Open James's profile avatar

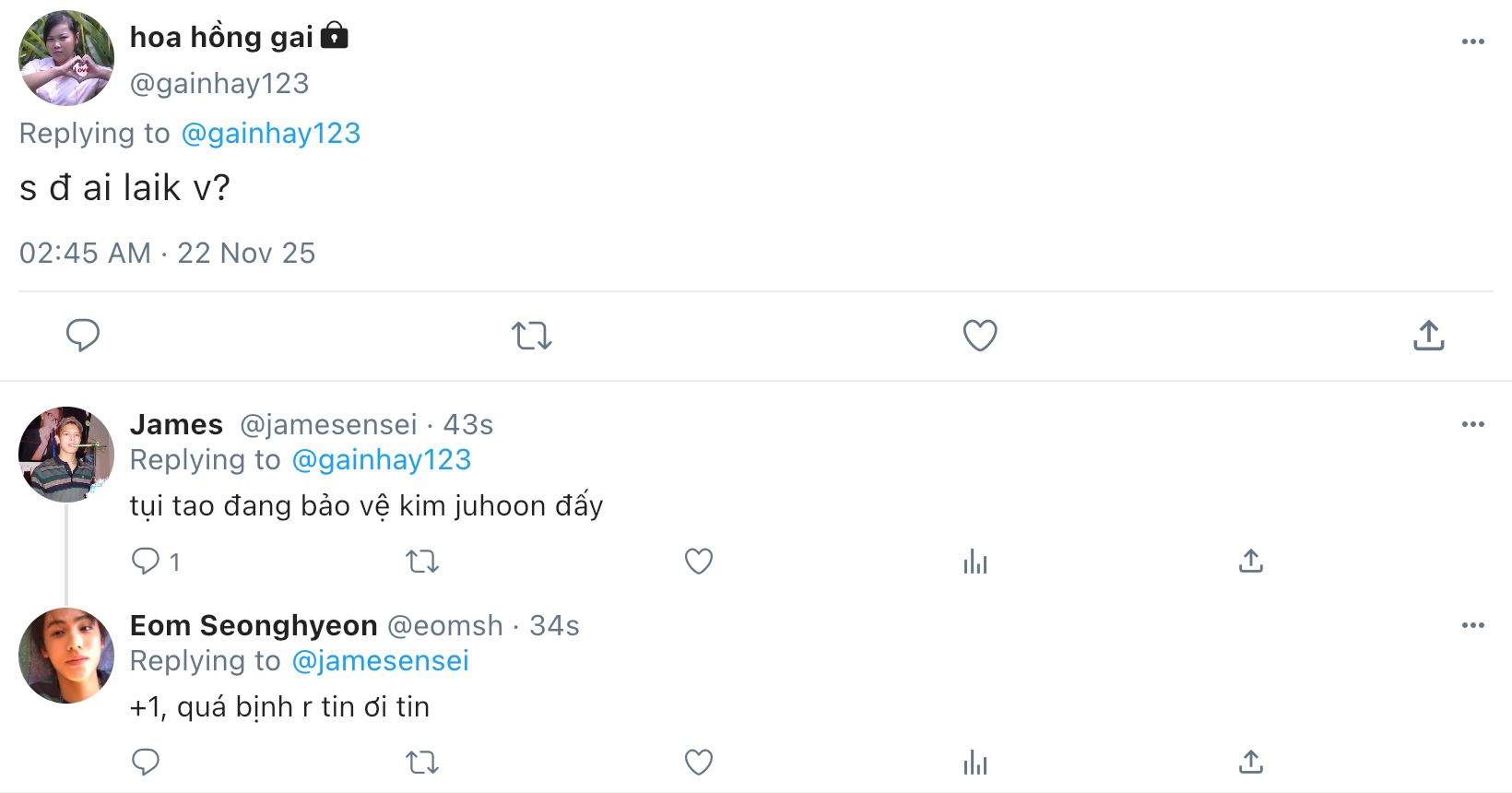point(66,454)
